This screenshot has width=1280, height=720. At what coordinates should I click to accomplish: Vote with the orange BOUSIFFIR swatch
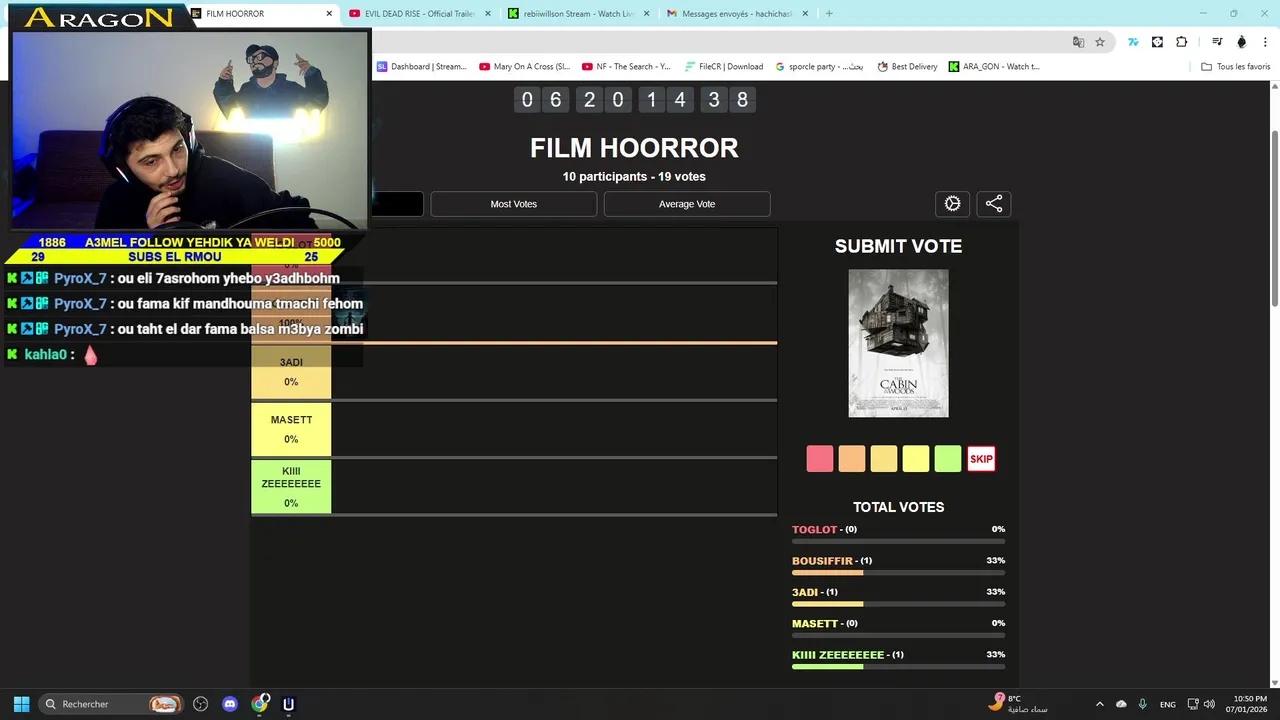[x=852, y=459]
